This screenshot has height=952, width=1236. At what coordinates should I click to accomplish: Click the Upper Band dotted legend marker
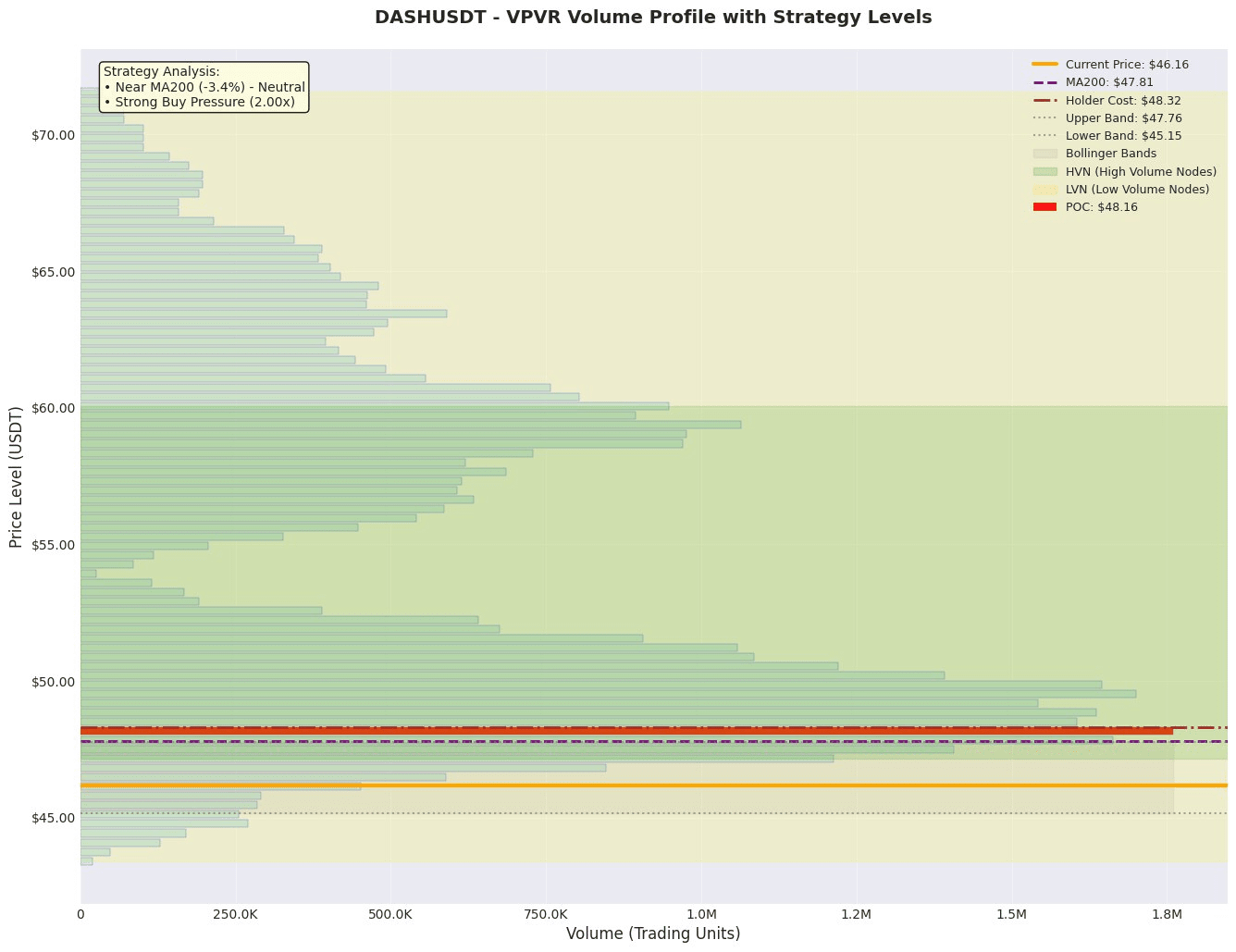[1044, 117]
